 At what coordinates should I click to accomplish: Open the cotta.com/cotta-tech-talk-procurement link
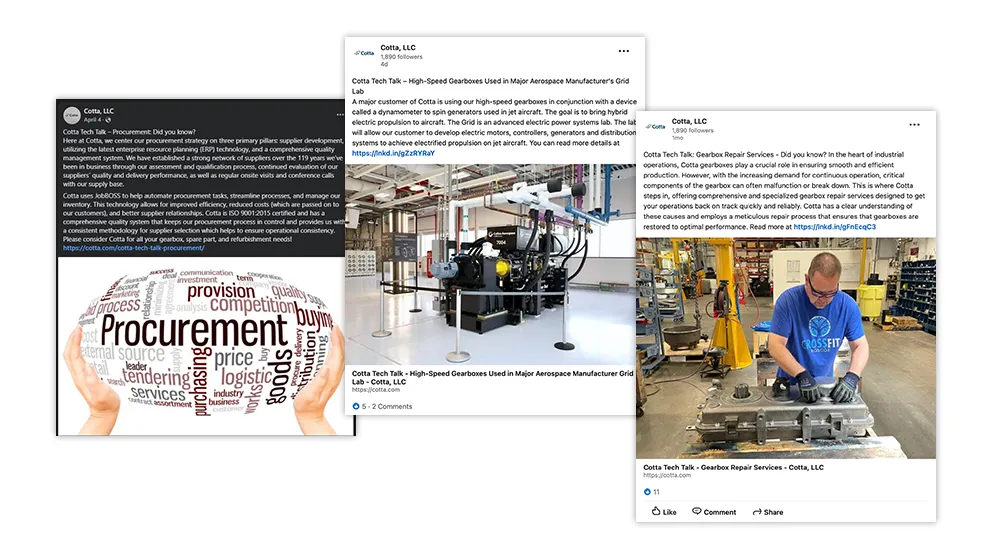point(133,248)
